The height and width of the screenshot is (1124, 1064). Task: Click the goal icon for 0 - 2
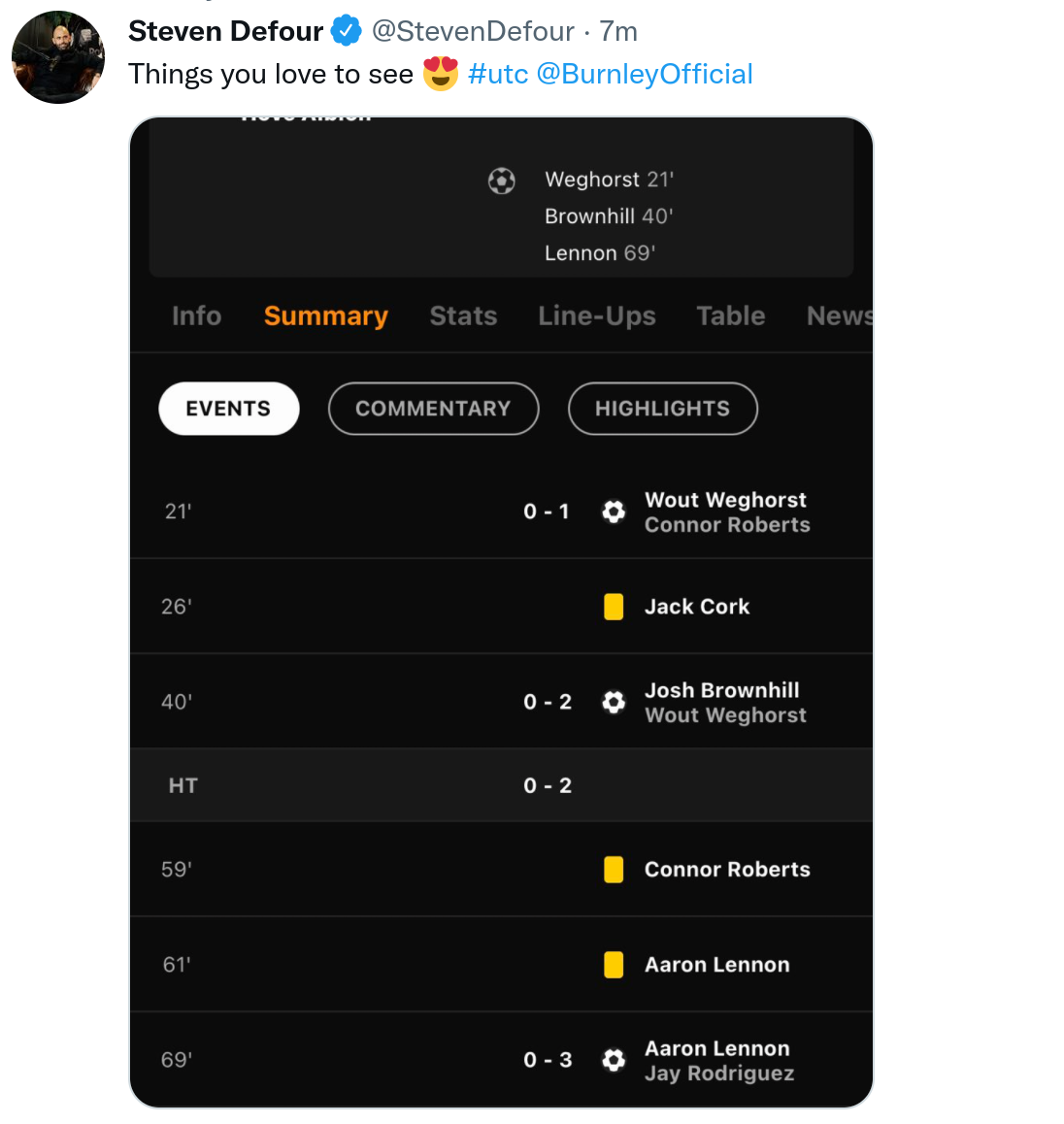click(614, 702)
